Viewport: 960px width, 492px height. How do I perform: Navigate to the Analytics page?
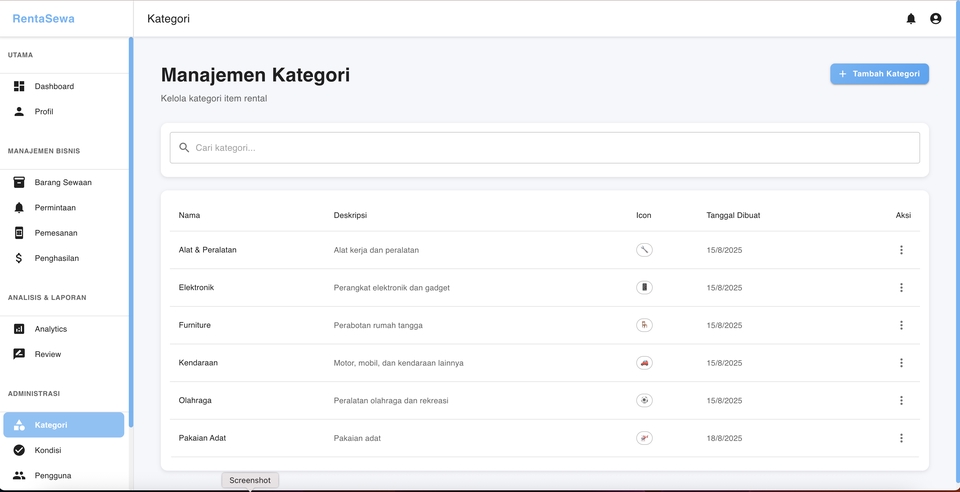(x=50, y=329)
